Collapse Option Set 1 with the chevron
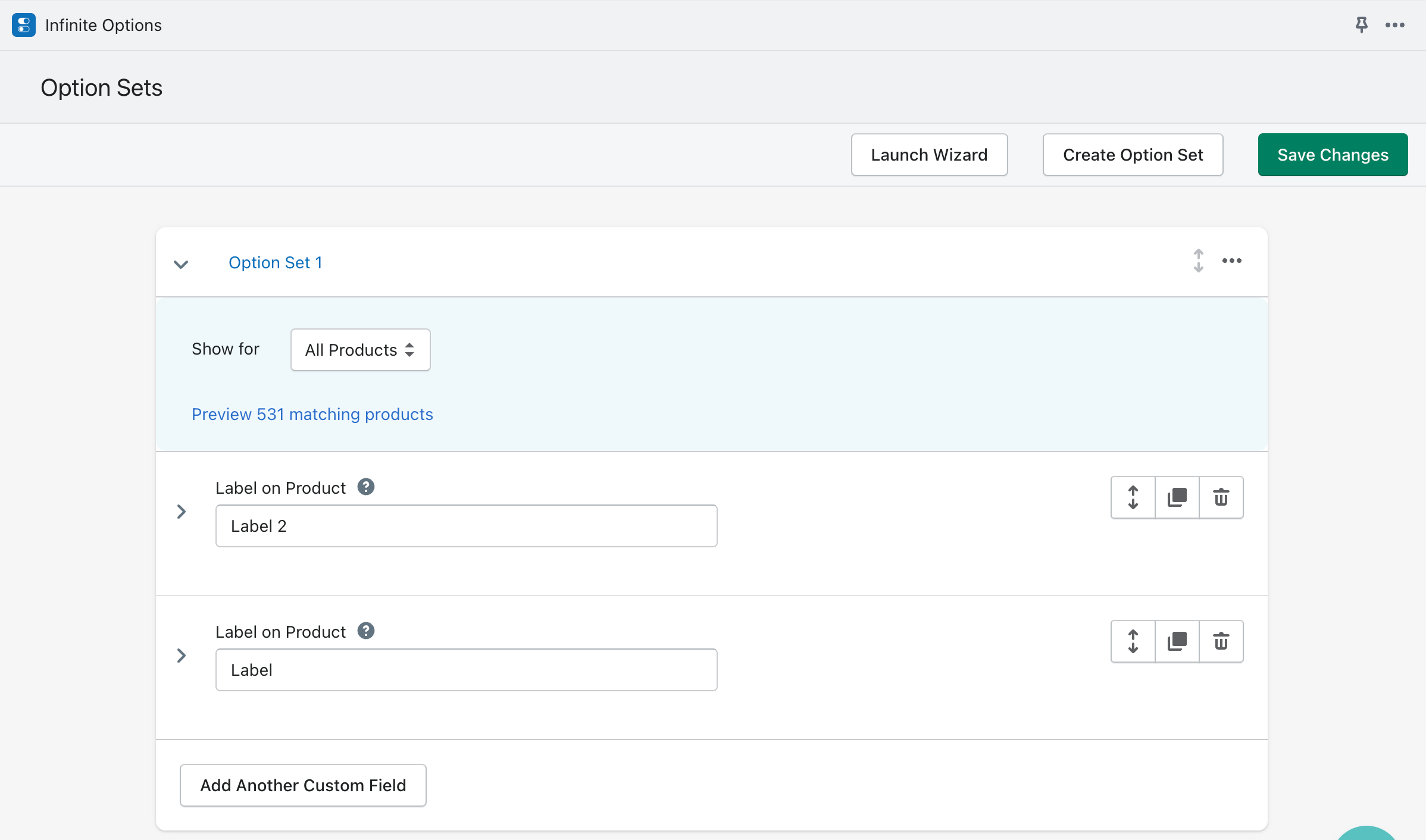The width and height of the screenshot is (1426, 840). coord(181,264)
